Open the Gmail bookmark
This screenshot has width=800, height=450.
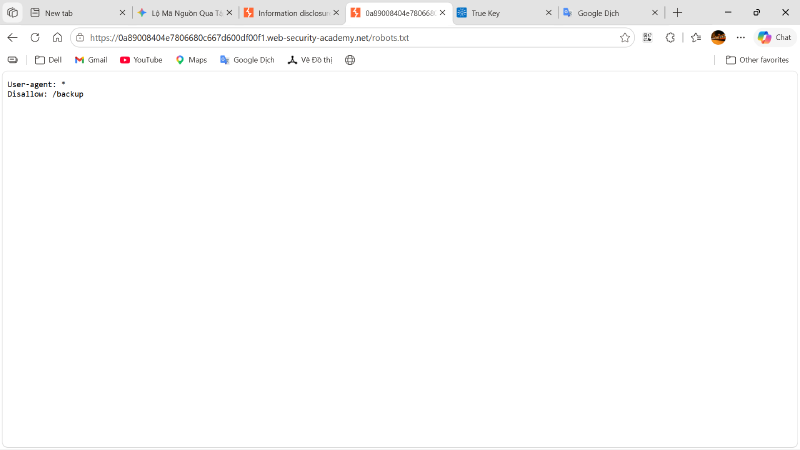click(91, 60)
